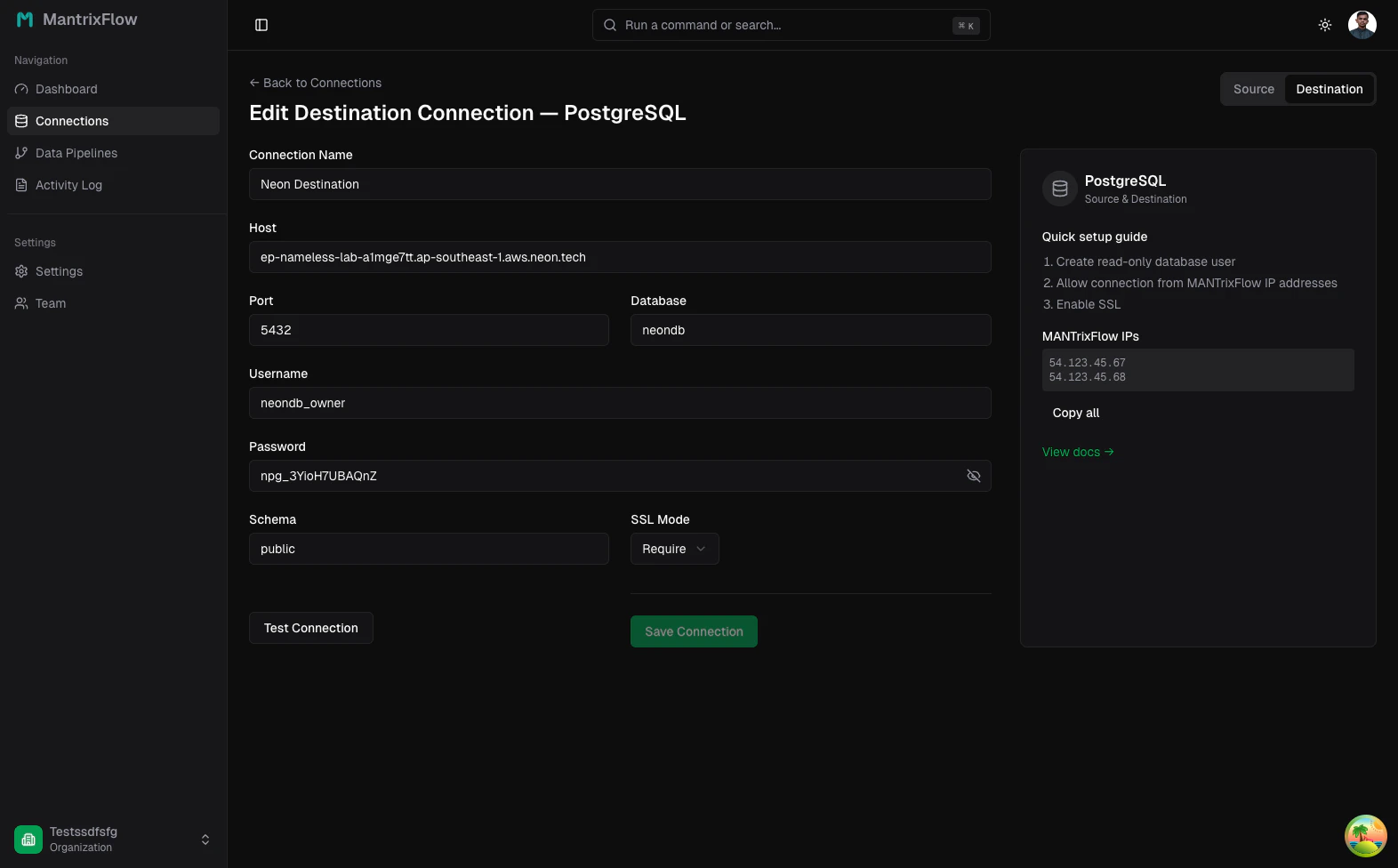1398x868 pixels.
Task: Click the PostgreSQL database icon
Action: pyautogui.click(x=1060, y=189)
